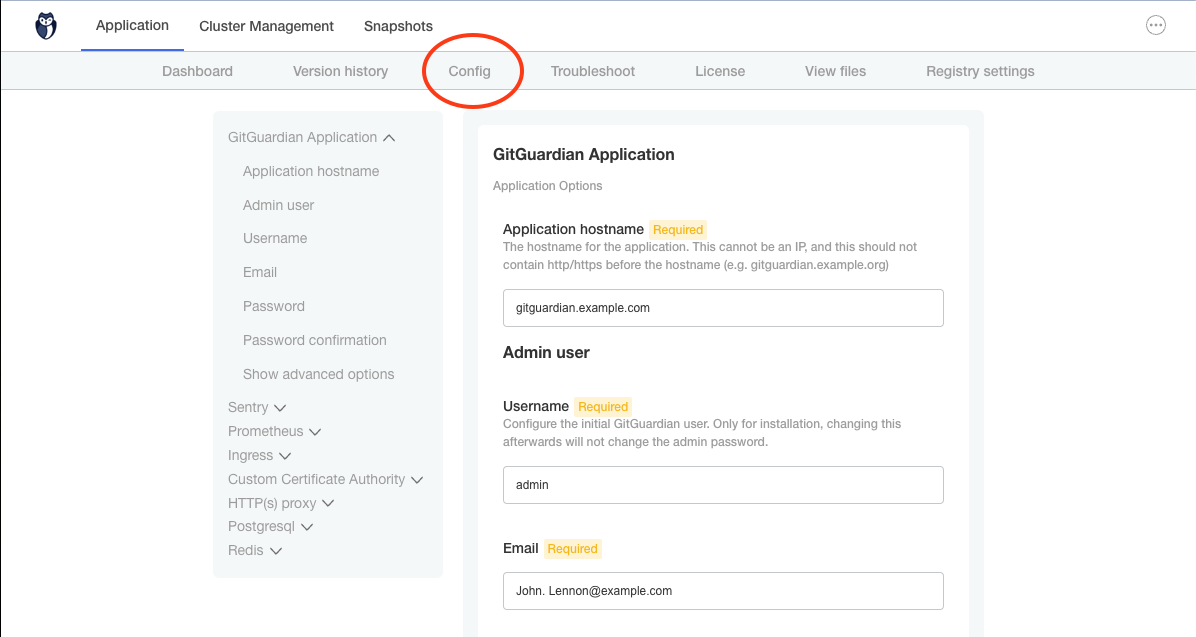Viewport: 1196px width, 637px height.
Task: Select the Config tab
Action: (x=469, y=71)
